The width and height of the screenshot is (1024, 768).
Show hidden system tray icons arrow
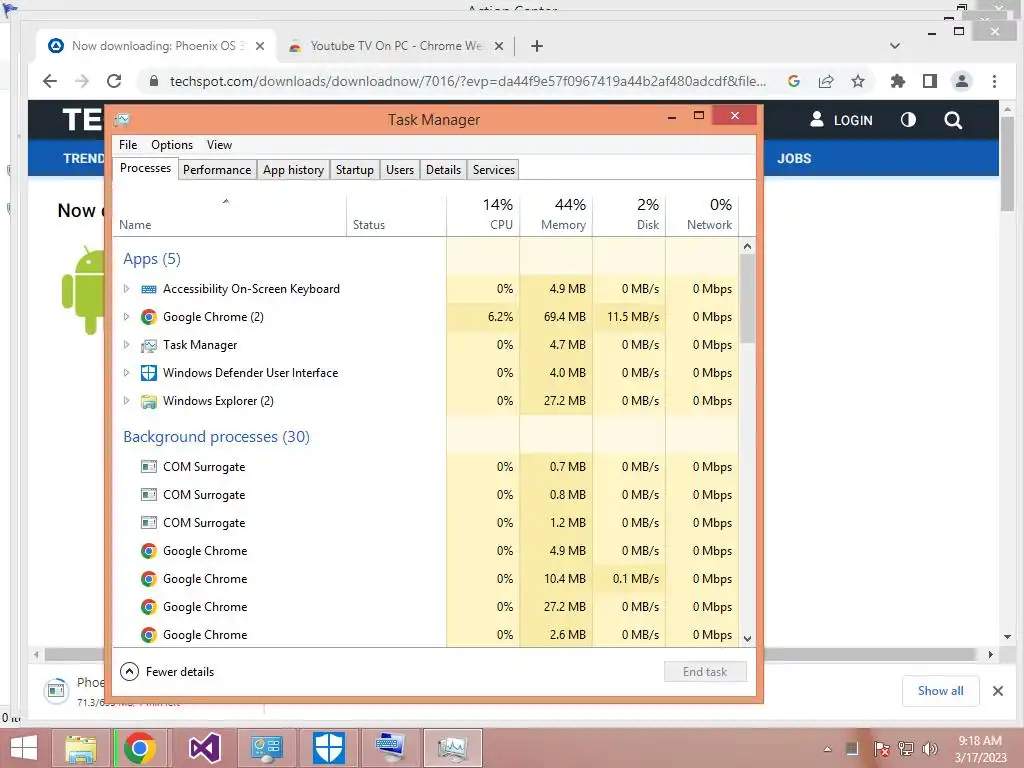click(x=827, y=749)
